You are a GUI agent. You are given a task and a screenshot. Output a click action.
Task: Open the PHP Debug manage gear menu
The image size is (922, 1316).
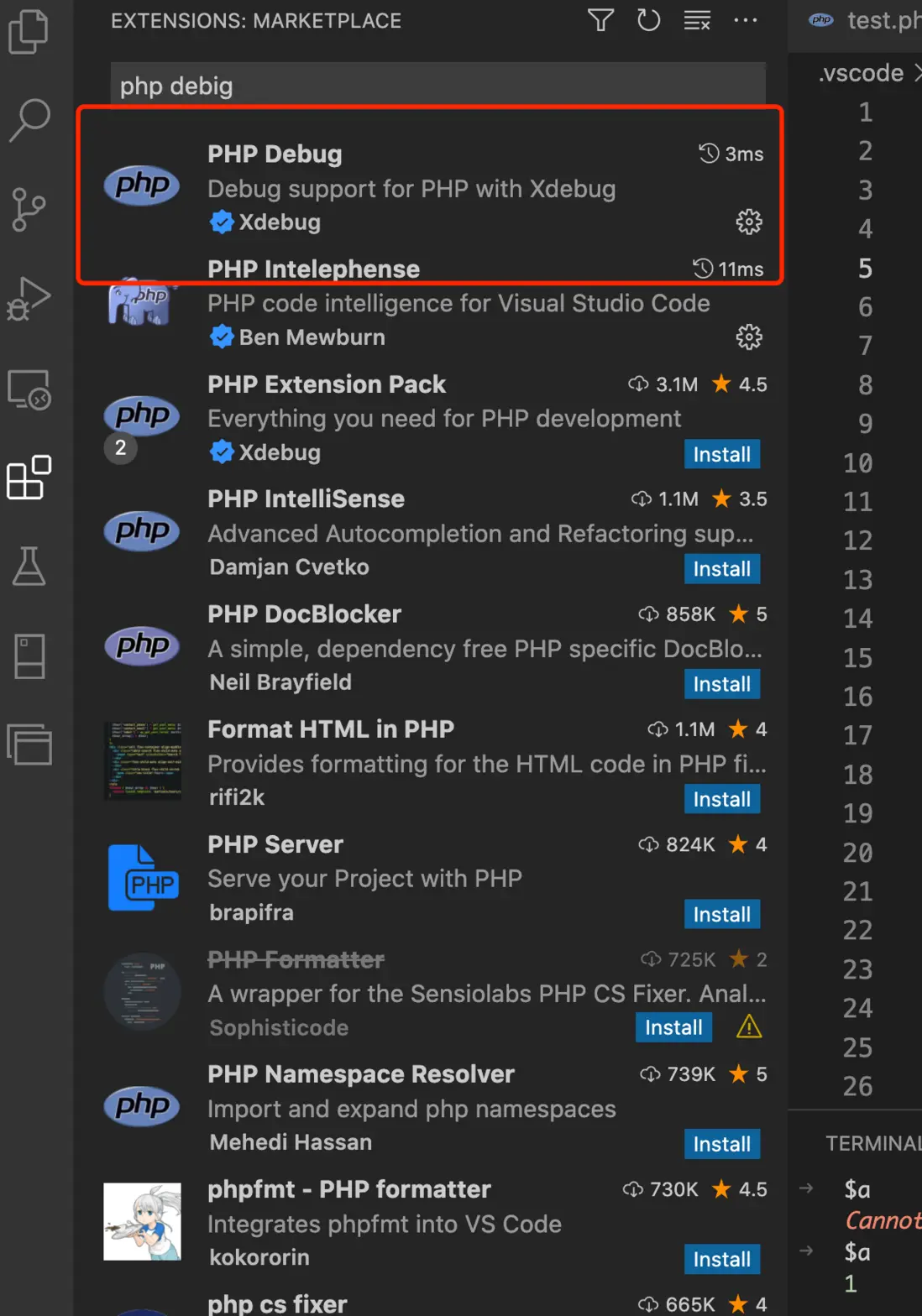[748, 222]
